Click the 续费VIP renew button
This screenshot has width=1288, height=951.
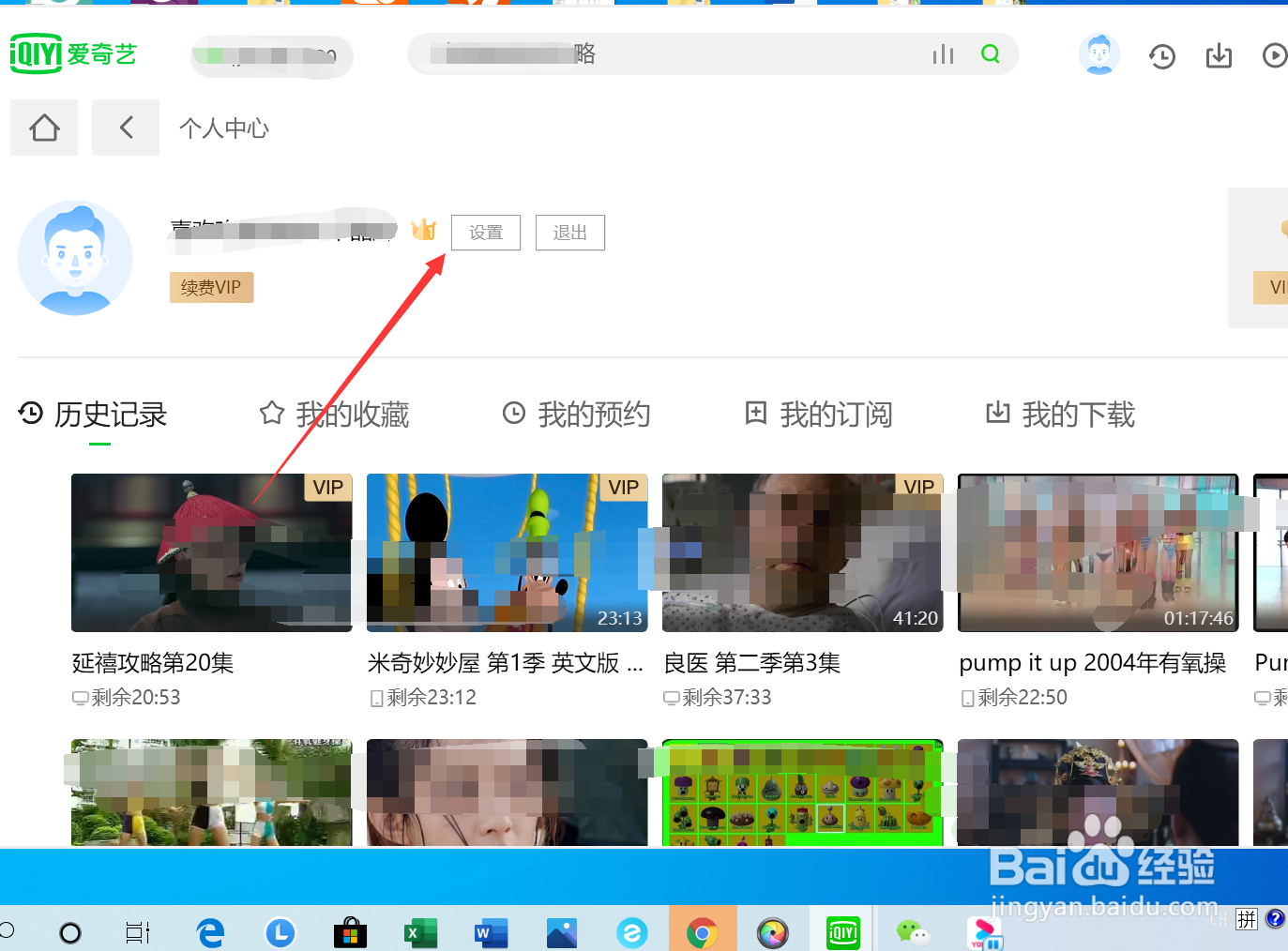pyautogui.click(x=211, y=287)
